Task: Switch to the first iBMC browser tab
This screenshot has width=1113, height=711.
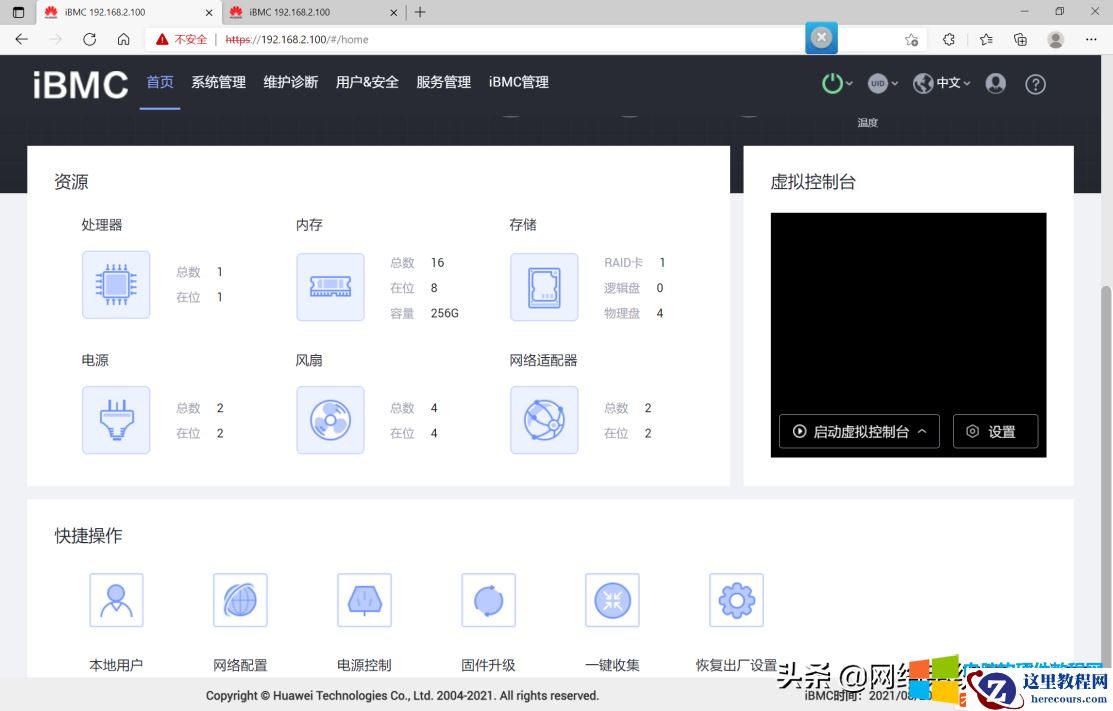Action: tap(128, 12)
